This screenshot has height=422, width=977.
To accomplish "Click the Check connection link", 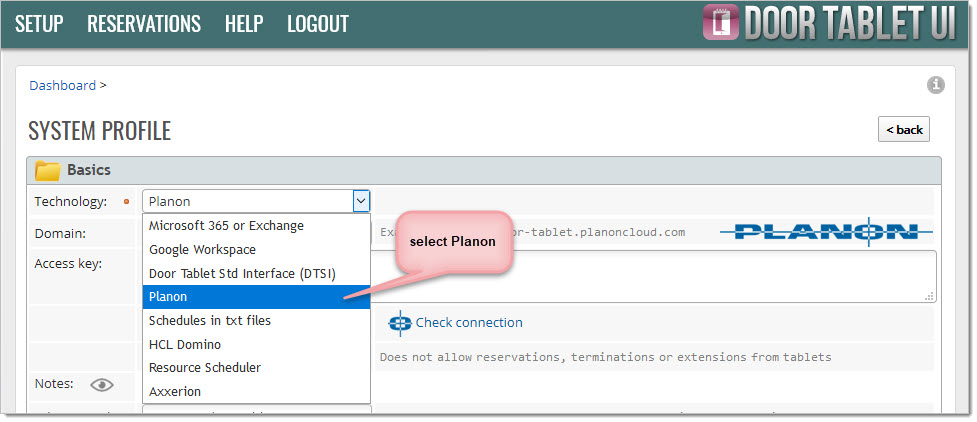I will [x=469, y=322].
